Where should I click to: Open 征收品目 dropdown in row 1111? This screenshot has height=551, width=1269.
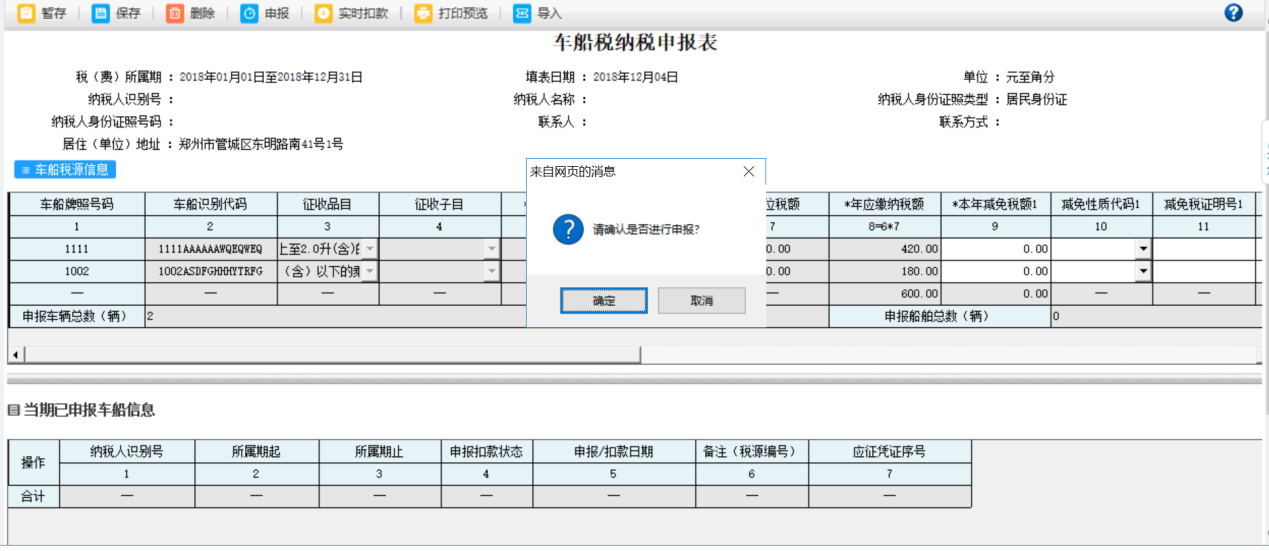[x=370, y=249]
